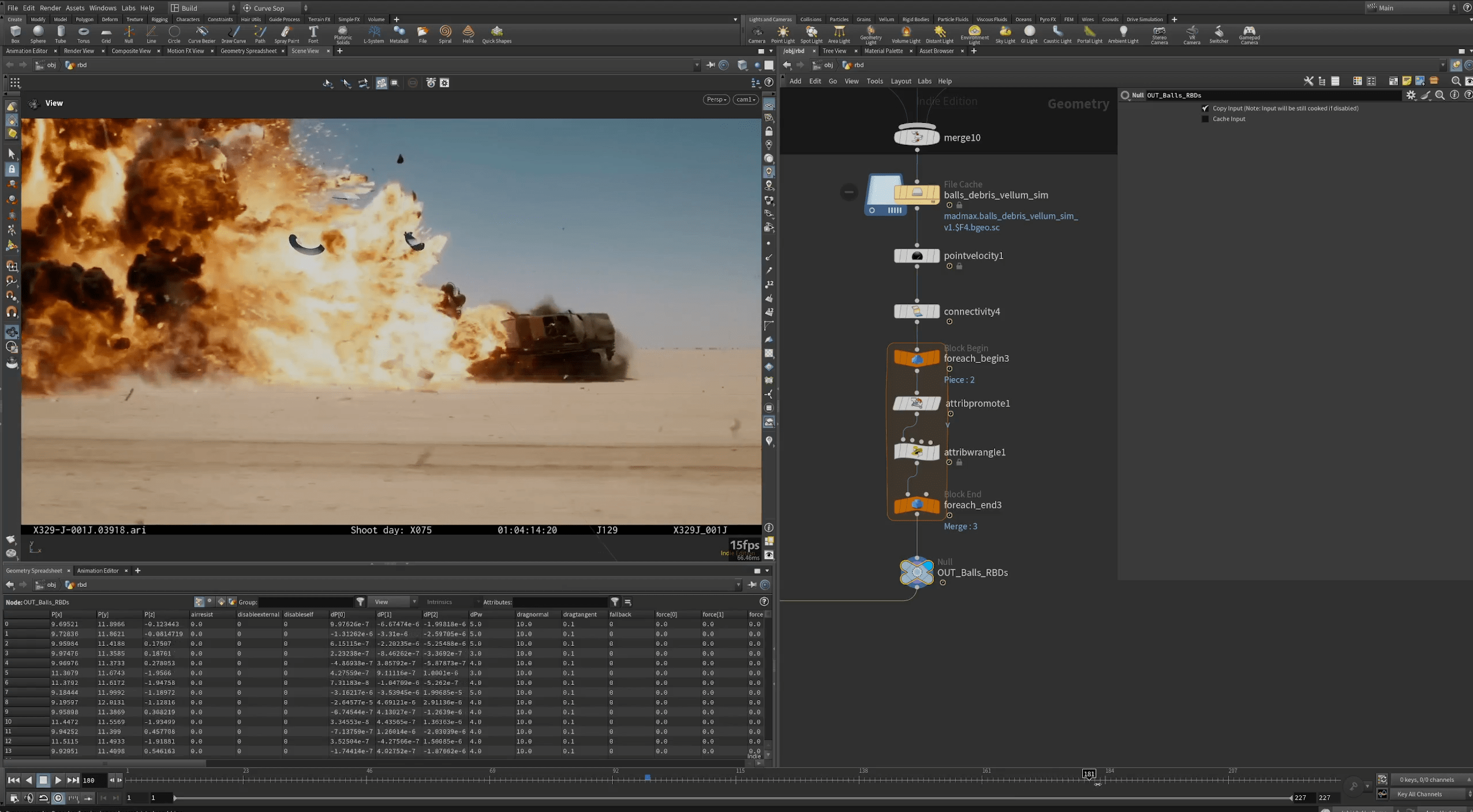This screenshot has height=812, width=1473.
Task: Select the Torus shelf tool
Action: [x=83, y=34]
